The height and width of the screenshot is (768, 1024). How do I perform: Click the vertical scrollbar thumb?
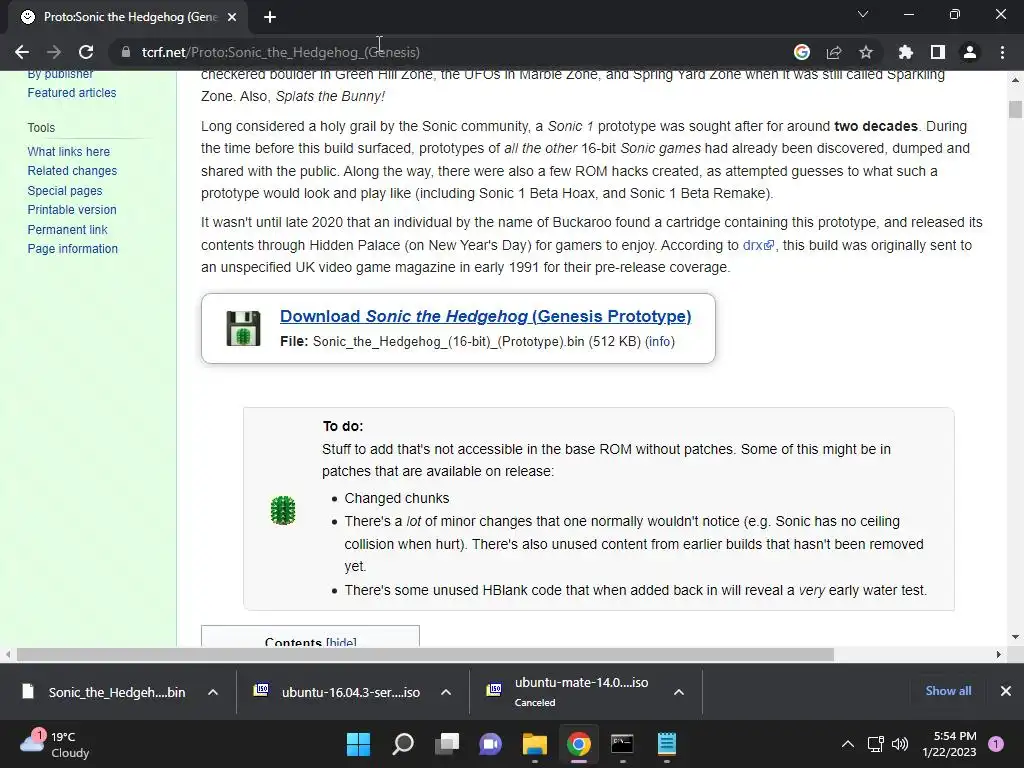(1015, 109)
